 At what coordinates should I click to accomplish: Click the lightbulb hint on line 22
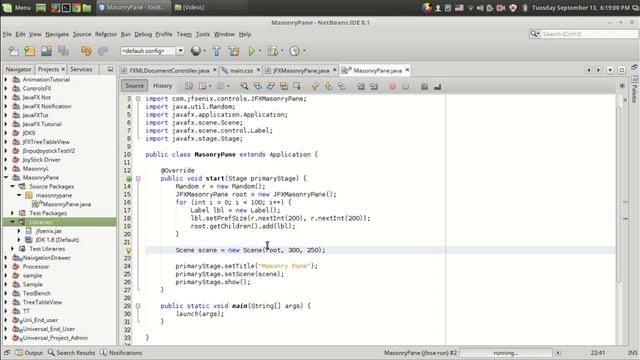(x=129, y=250)
